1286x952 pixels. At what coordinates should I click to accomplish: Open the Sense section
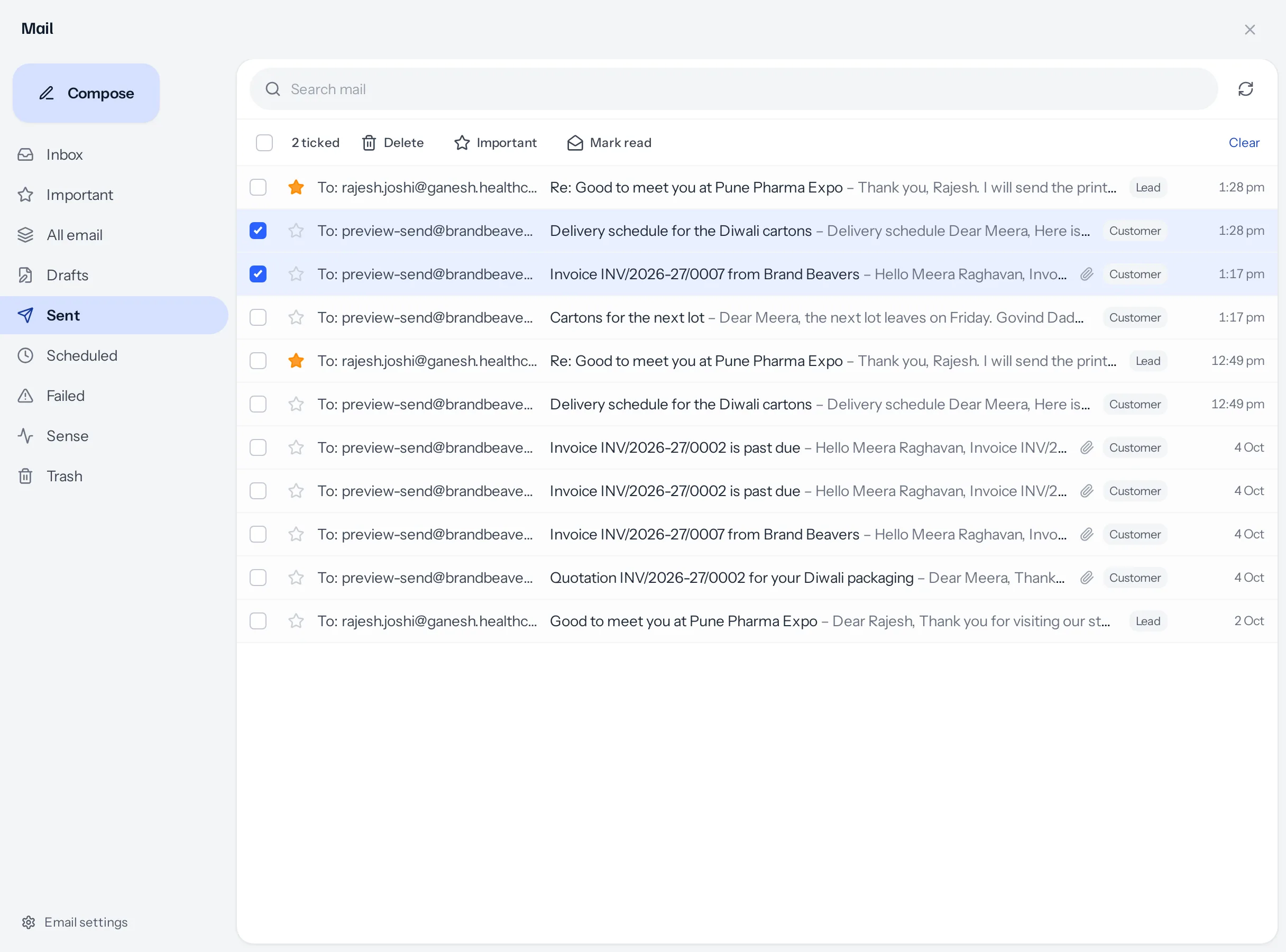click(x=114, y=436)
